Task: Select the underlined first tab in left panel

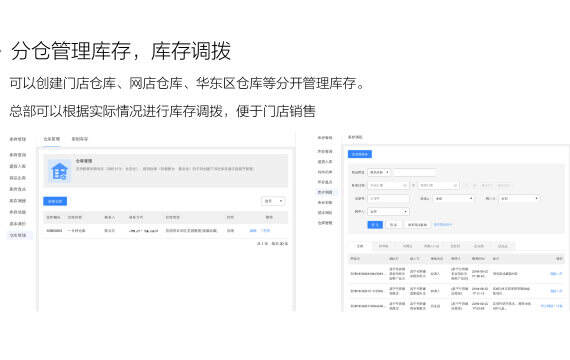Action: coord(52,139)
